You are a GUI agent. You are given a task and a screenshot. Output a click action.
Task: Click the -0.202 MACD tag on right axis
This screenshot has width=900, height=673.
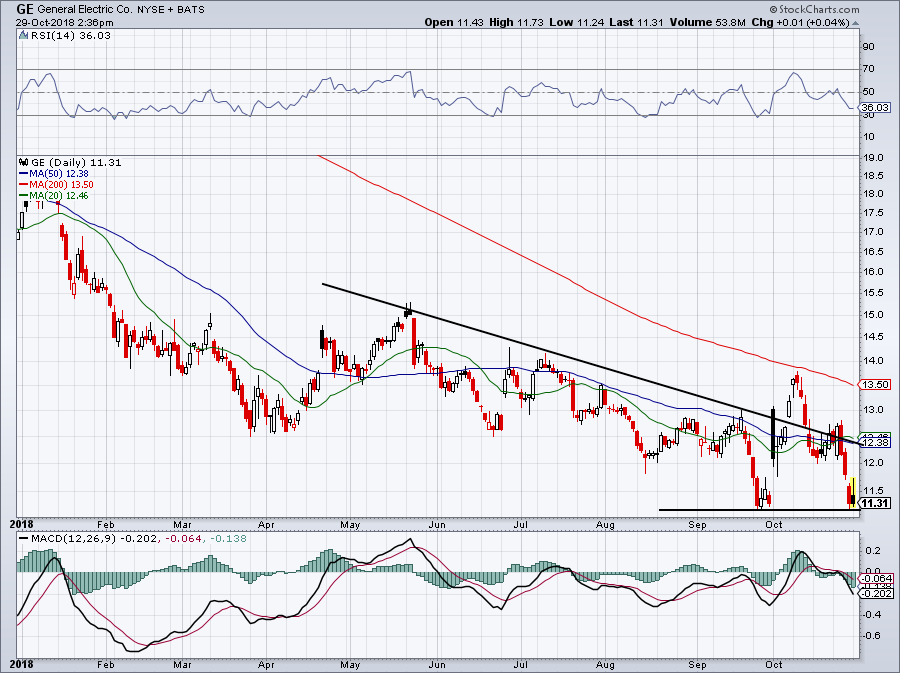875,593
